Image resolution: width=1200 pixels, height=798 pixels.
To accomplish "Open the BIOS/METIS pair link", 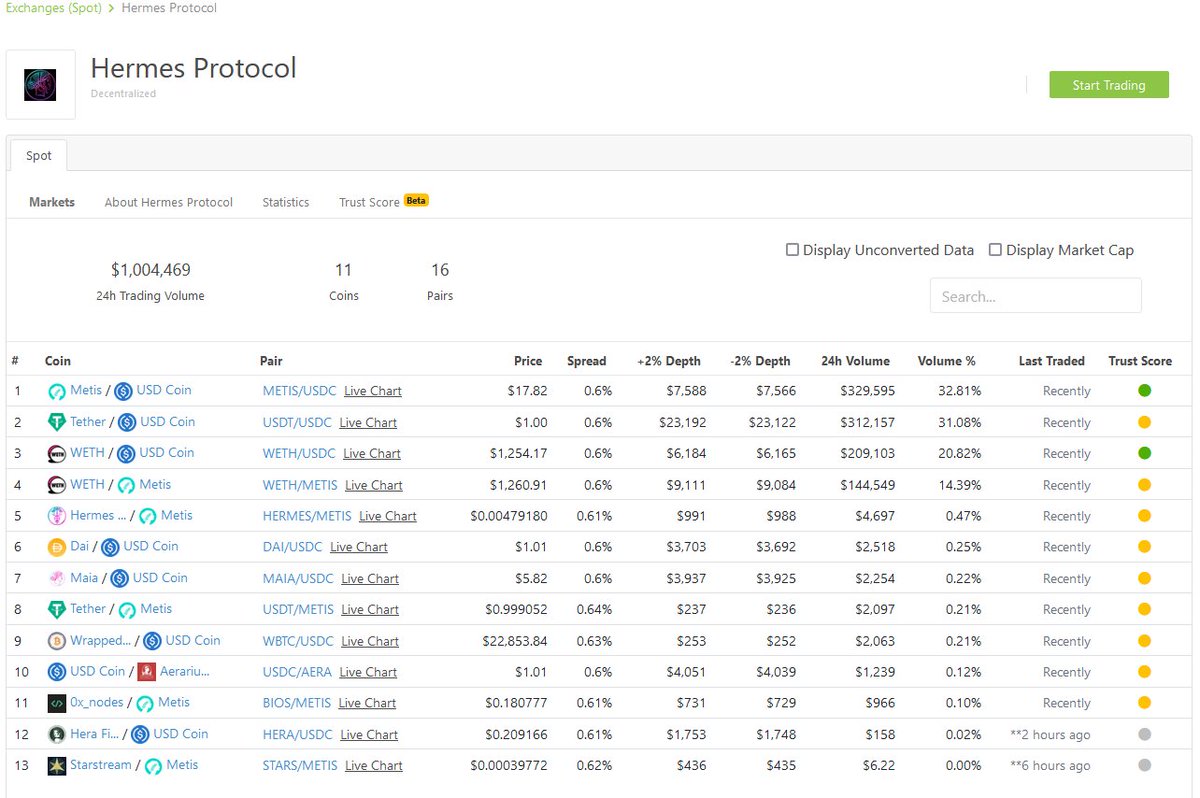I will tap(296, 703).
